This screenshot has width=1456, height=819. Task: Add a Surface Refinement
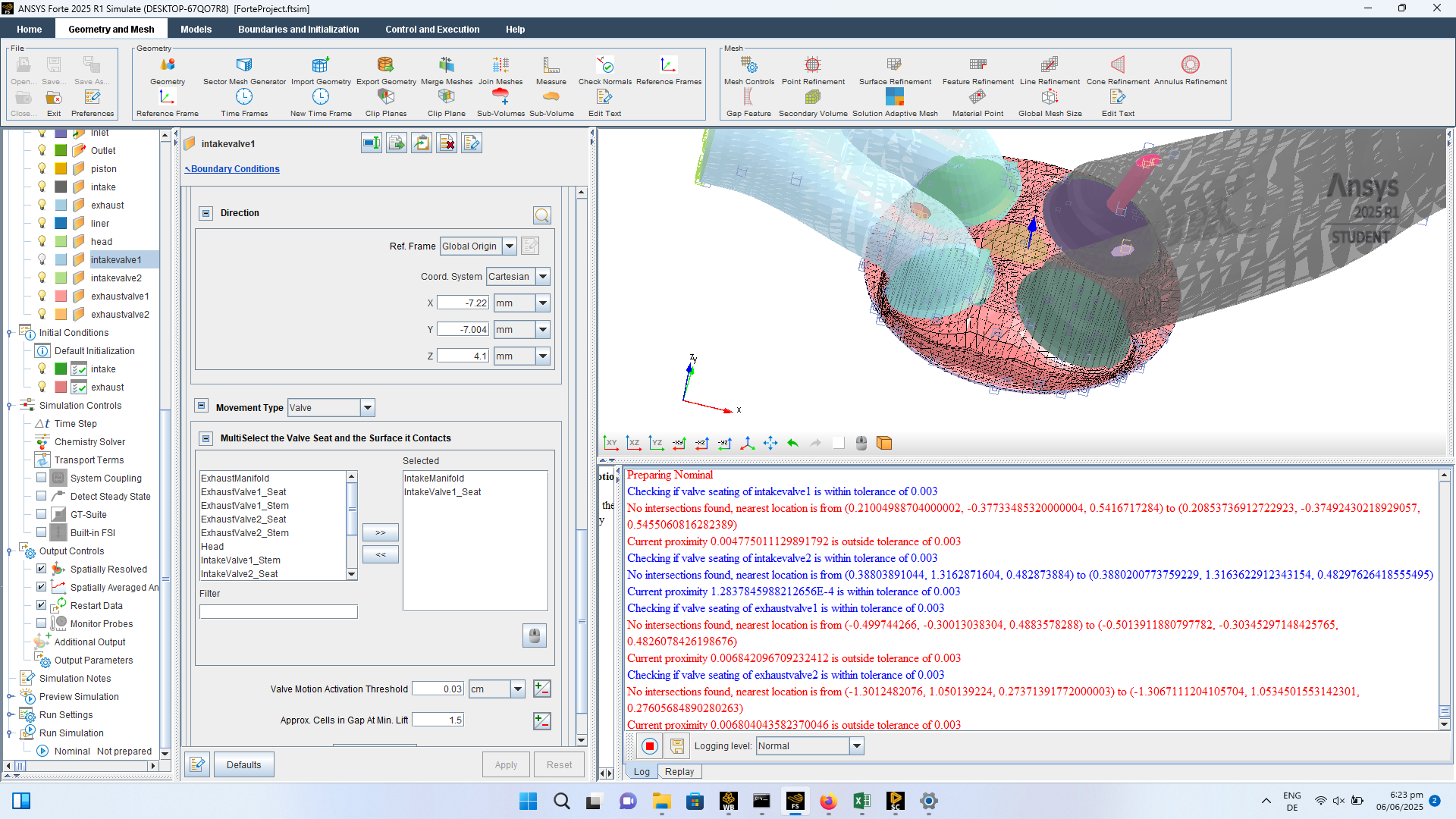895,70
